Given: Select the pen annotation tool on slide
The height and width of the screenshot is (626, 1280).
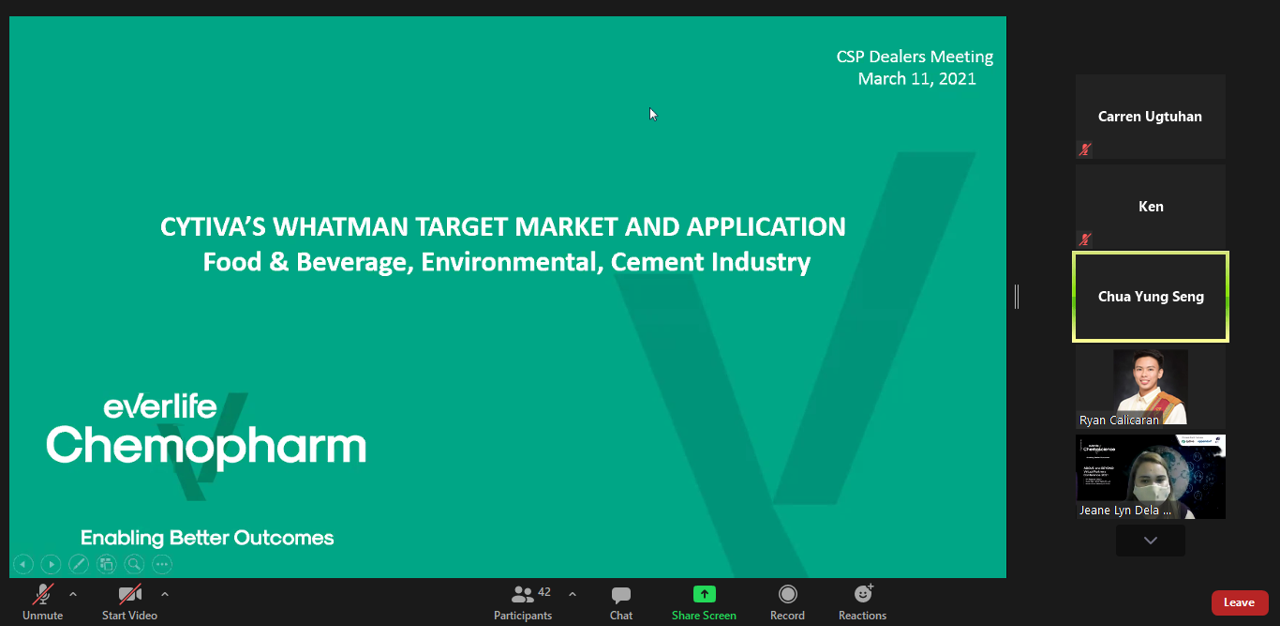Looking at the screenshot, I should click(79, 564).
